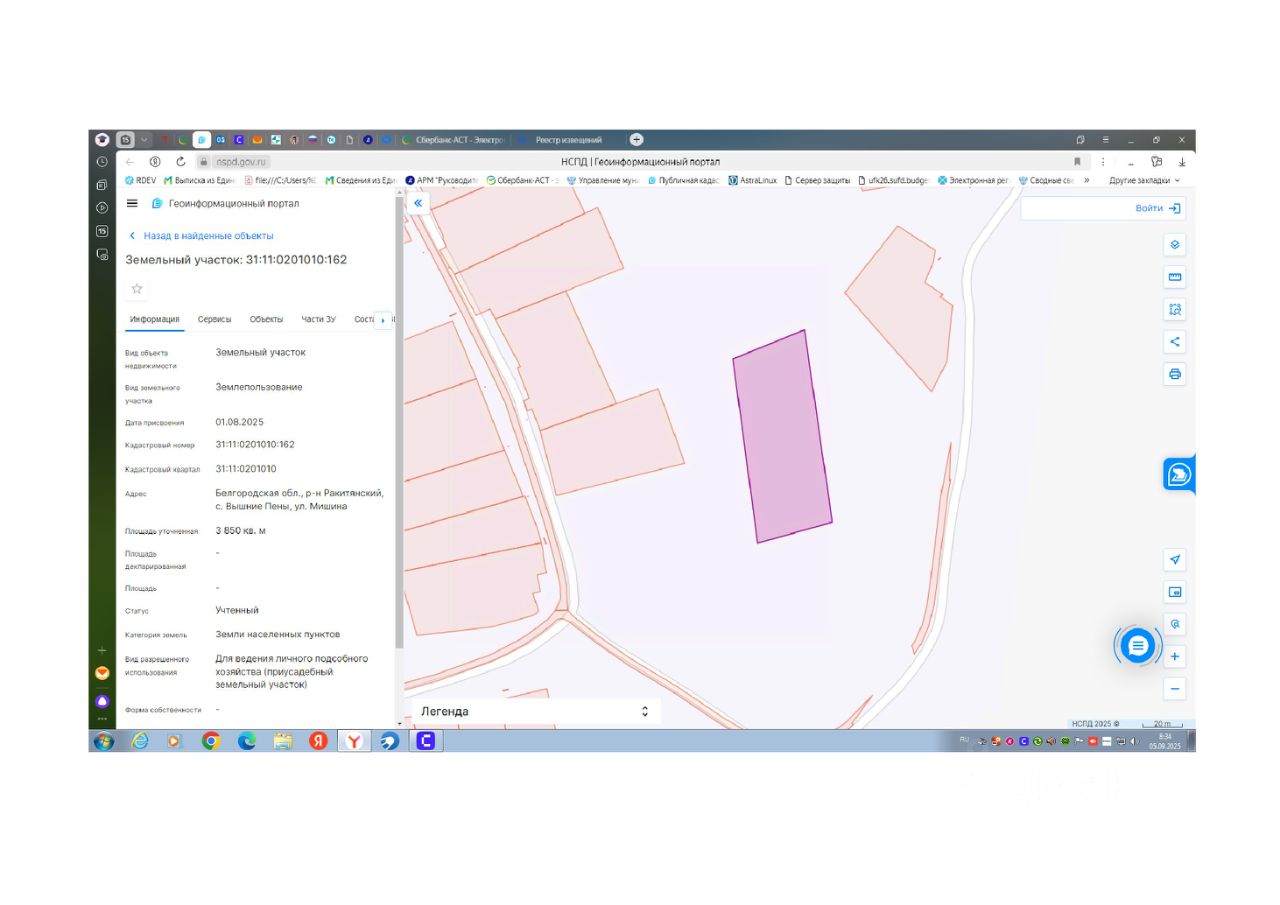
Task: Open the RDEV bookmark
Action: coord(140,180)
